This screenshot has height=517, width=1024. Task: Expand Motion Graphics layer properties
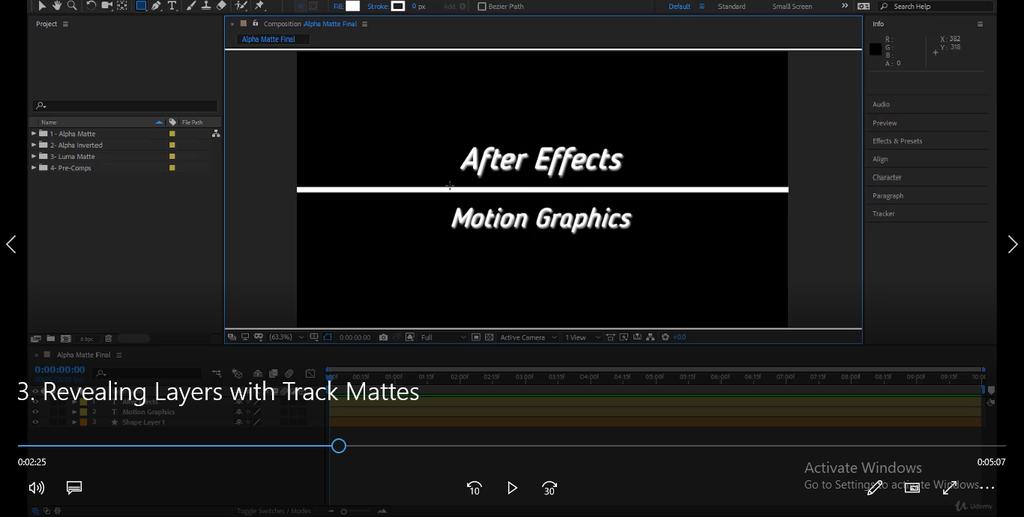[x=74, y=412]
